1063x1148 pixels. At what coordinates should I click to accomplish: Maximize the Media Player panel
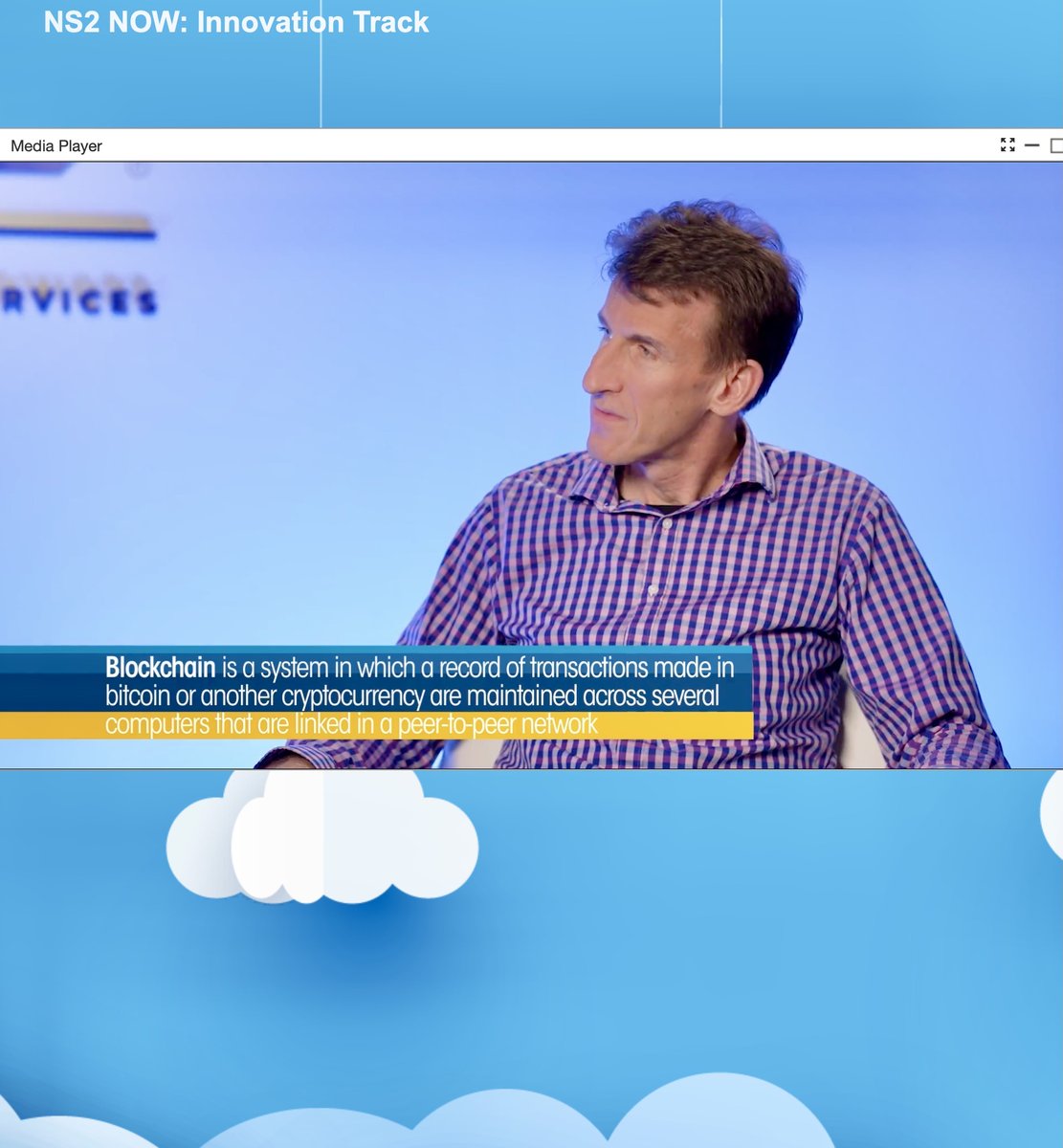pyautogui.click(x=1056, y=145)
